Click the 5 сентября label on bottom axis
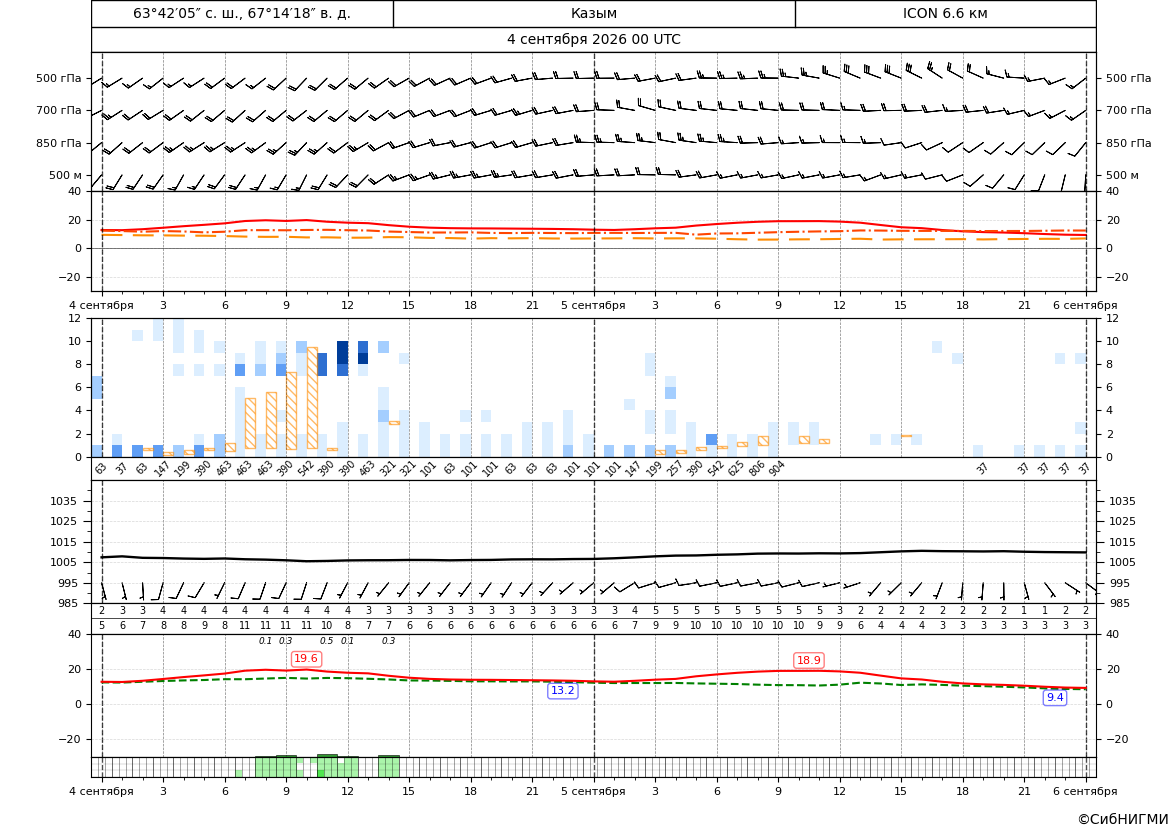Screen dimensions: 1169x827 pyautogui.click(x=593, y=791)
